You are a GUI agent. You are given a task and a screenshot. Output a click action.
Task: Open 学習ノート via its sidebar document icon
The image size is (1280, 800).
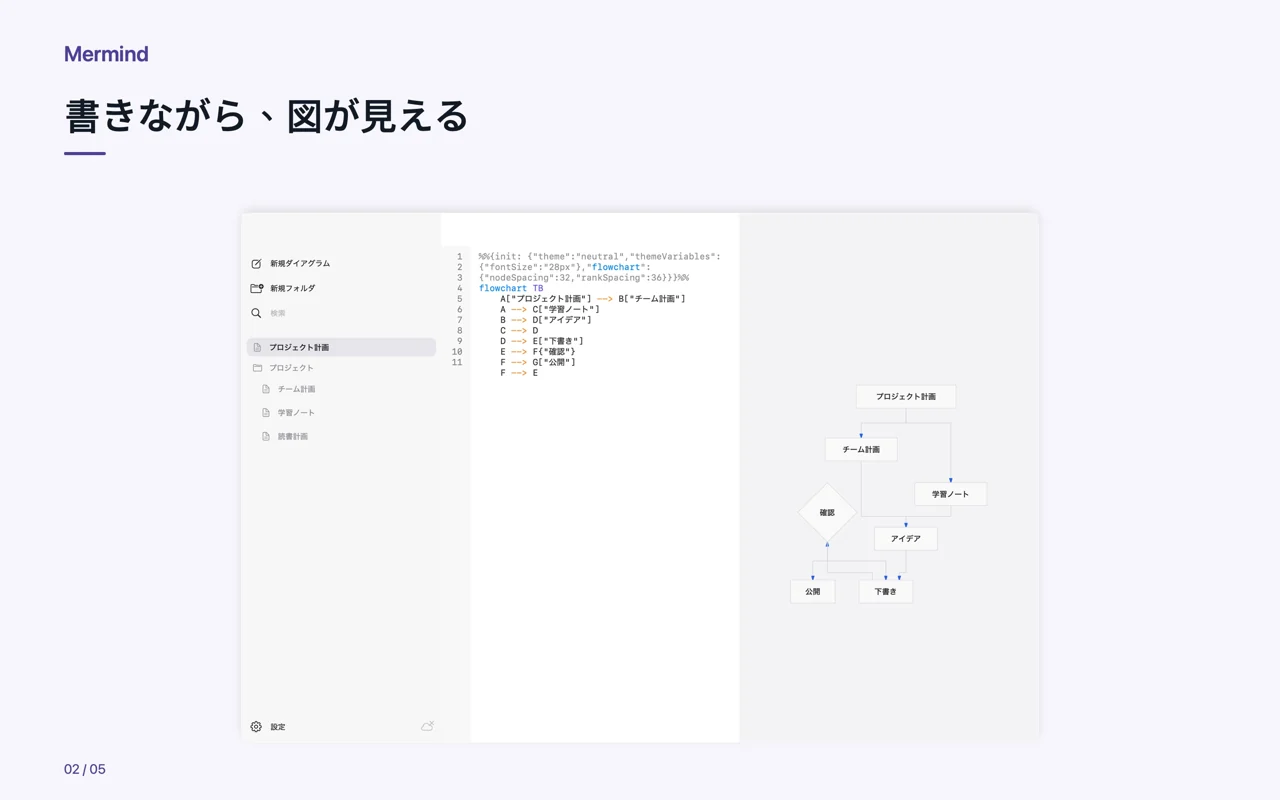click(x=266, y=413)
